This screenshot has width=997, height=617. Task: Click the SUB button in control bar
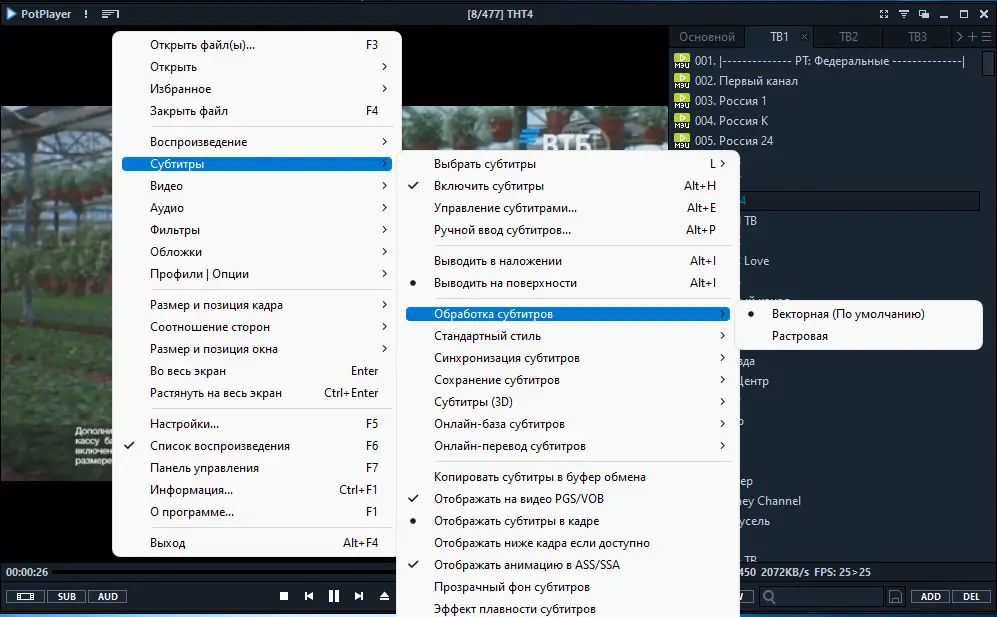click(66, 596)
